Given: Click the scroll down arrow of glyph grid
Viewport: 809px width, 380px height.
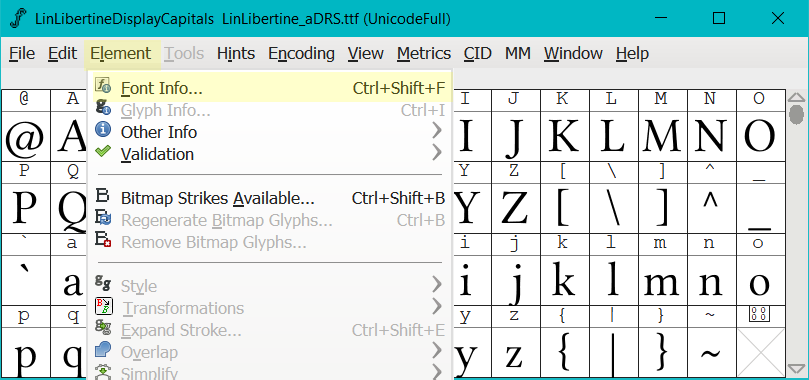Looking at the screenshot, I should click(797, 368).
